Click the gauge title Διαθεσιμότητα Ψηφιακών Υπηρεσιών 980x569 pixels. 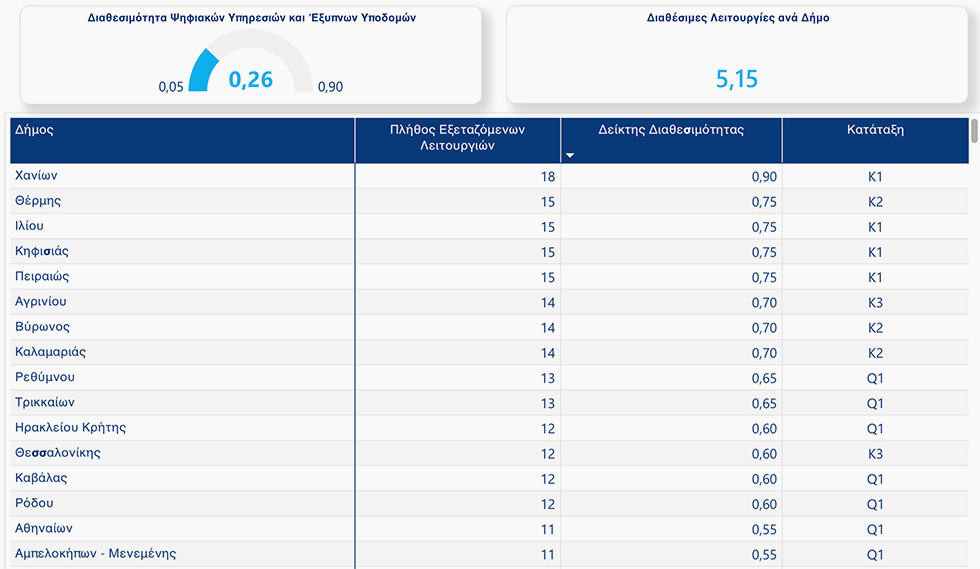point(251,18)
